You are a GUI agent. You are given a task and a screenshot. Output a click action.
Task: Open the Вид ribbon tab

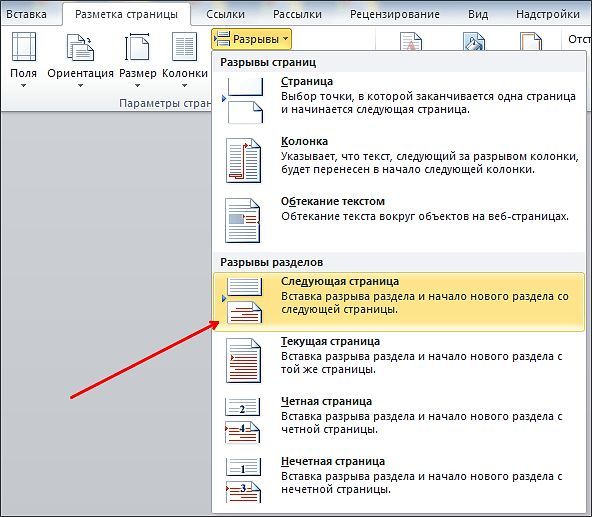pos(478,14)
